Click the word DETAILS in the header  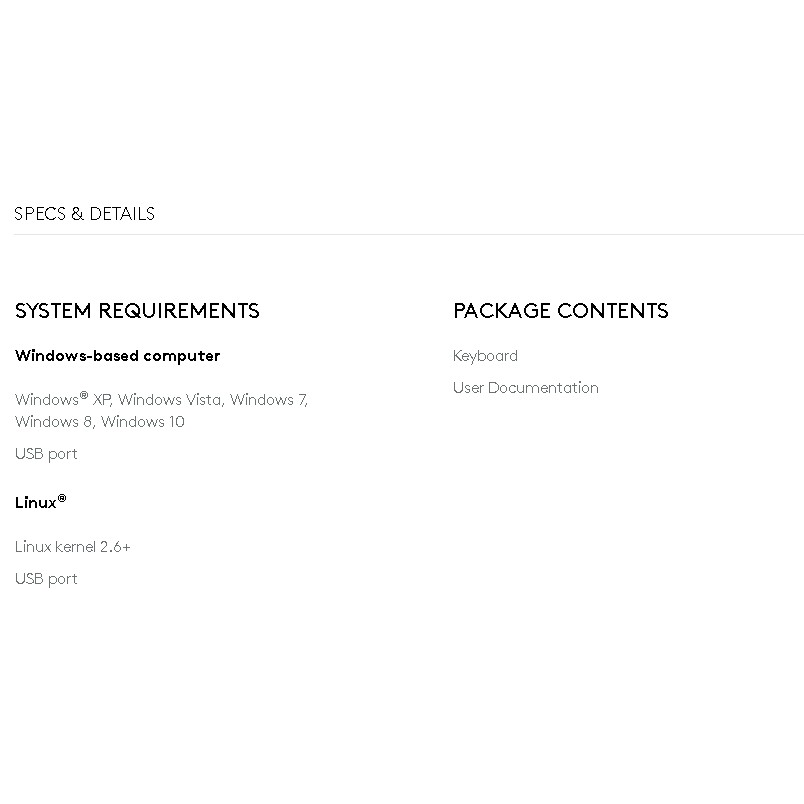tap(122, 214)
